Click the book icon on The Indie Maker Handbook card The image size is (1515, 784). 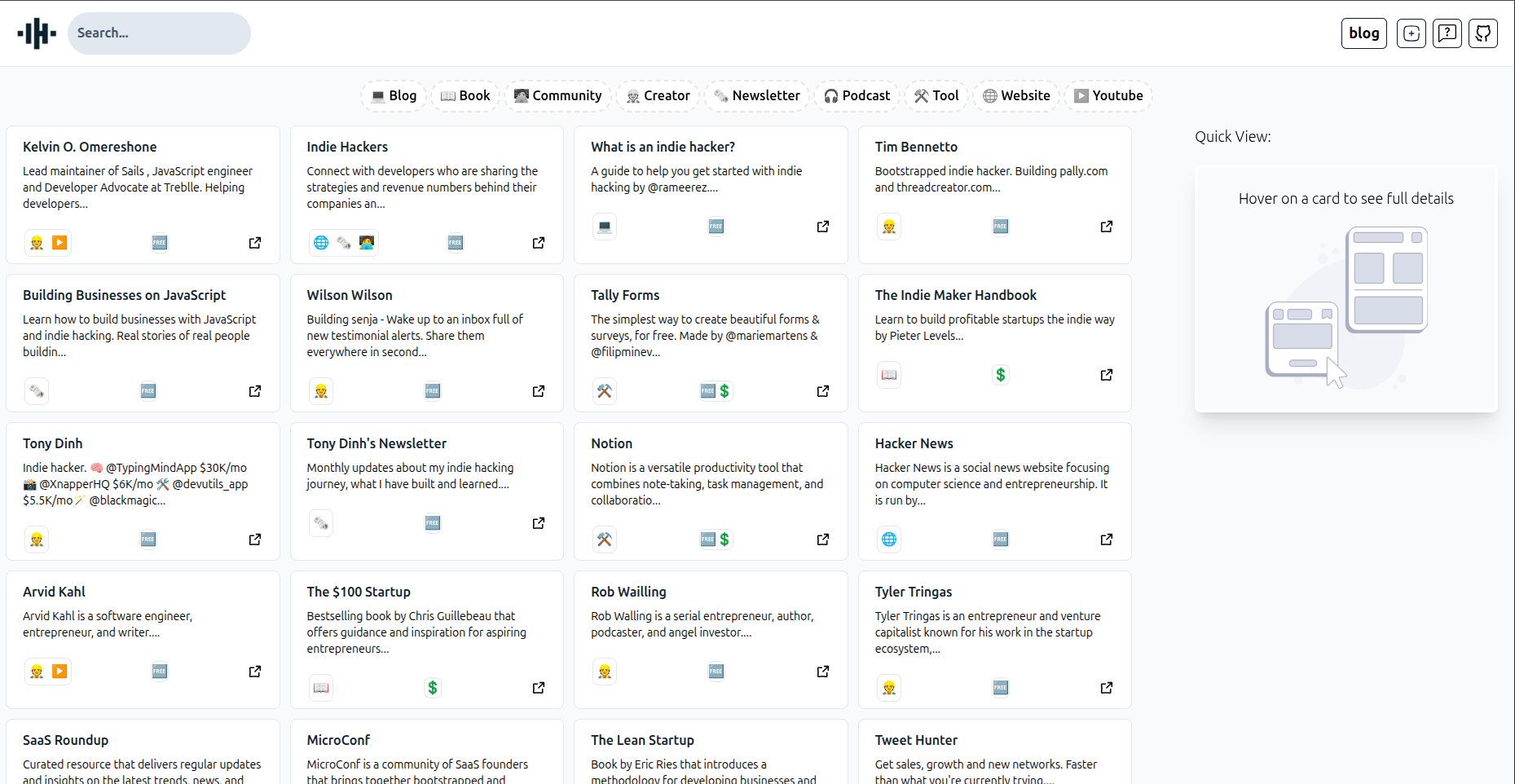[888, 375]
